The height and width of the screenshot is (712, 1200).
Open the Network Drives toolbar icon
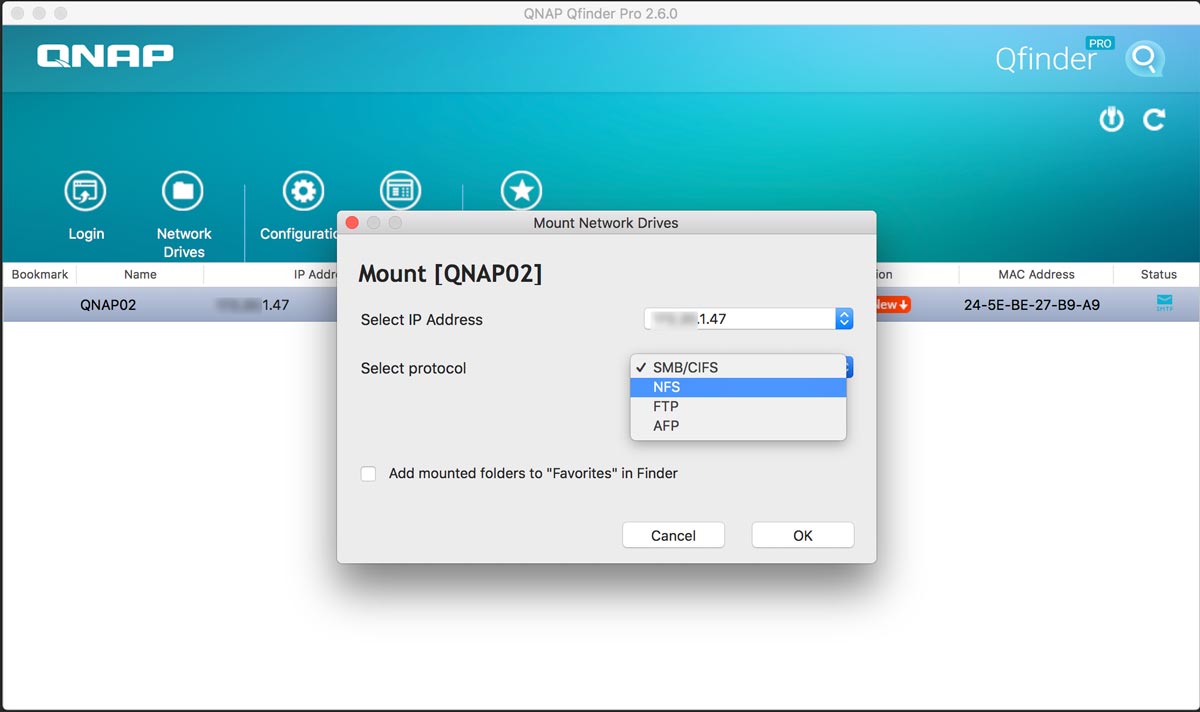point(183,191)
